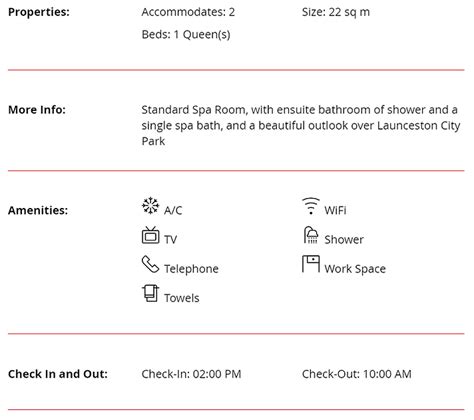
Task: Click the Check-Out: 10:00 AM text
Action: click(x=357, y=374)
